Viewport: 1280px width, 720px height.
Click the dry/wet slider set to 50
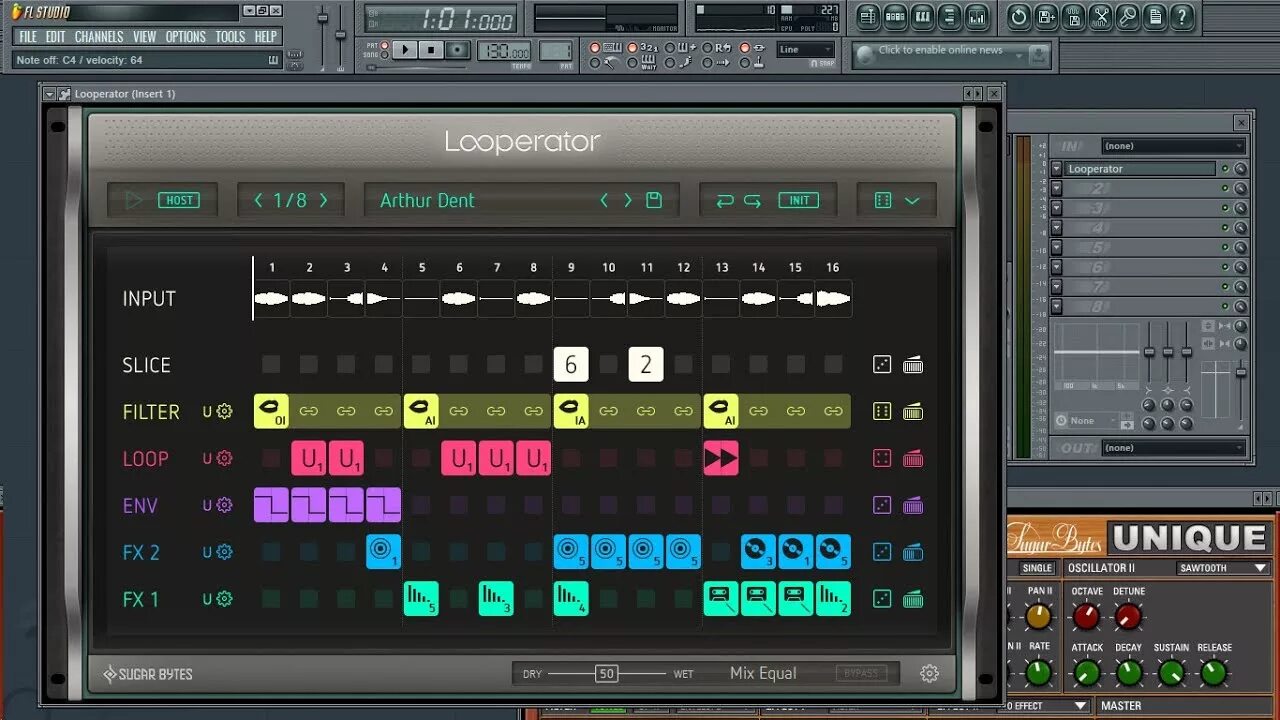click(607, 673)
